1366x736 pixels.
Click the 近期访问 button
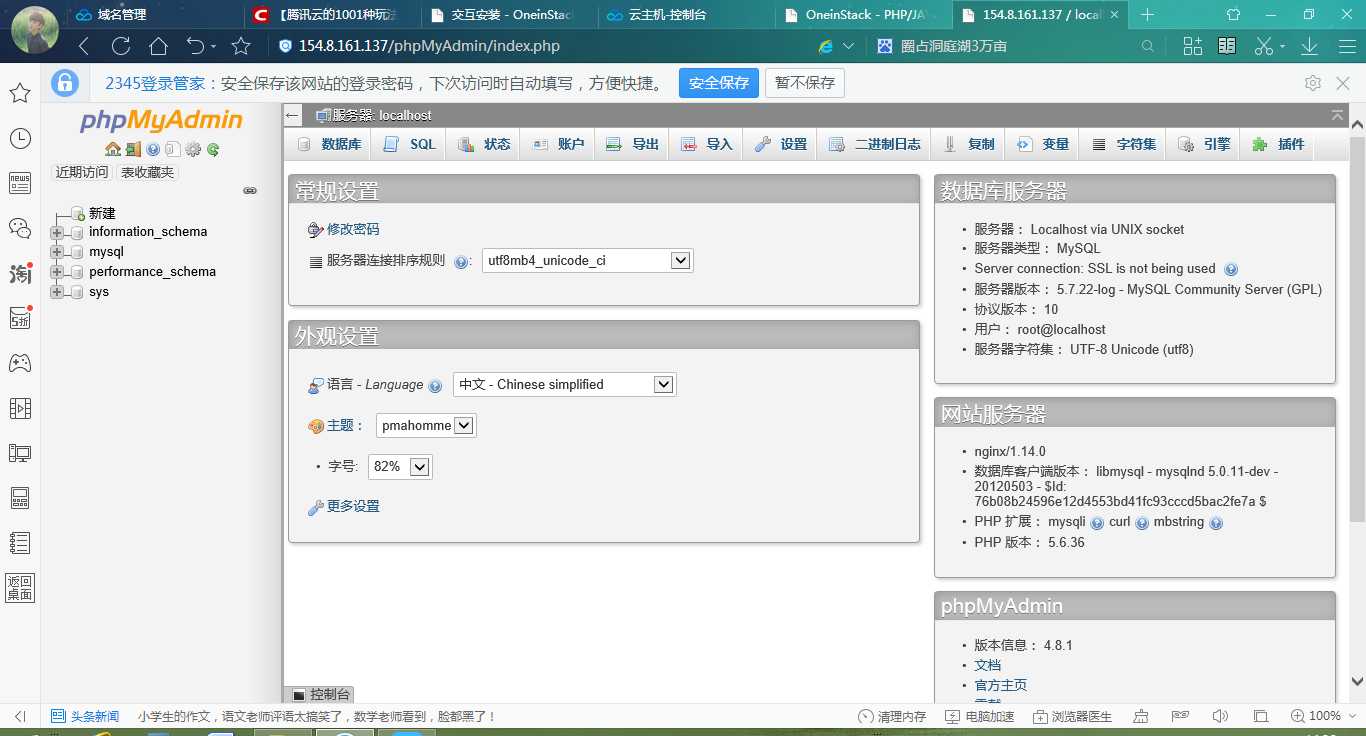pyautogui.click(x=82, y=172)
